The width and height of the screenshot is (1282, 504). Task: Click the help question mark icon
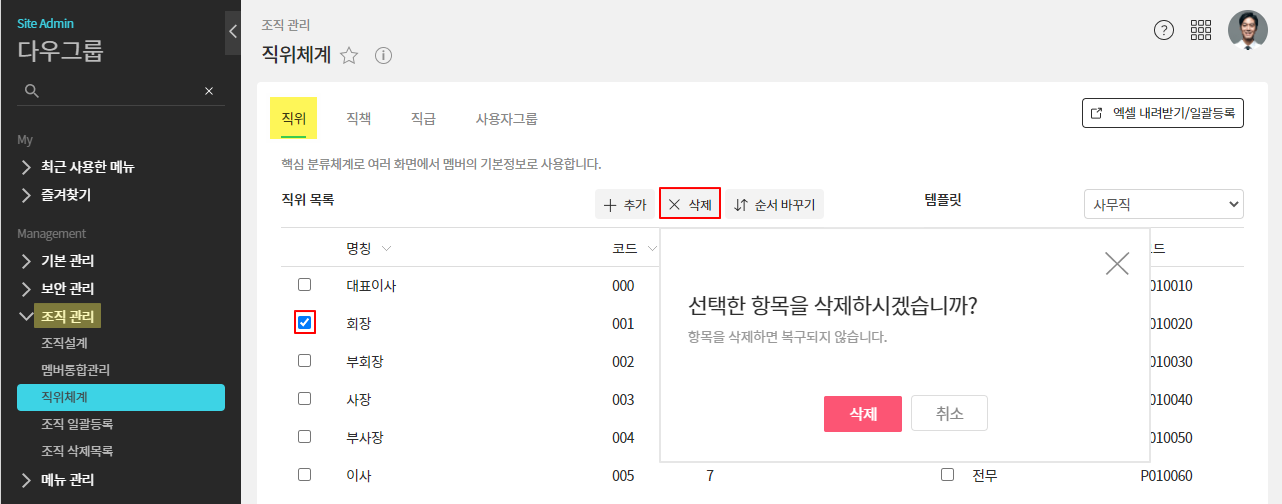(1163, 30)
